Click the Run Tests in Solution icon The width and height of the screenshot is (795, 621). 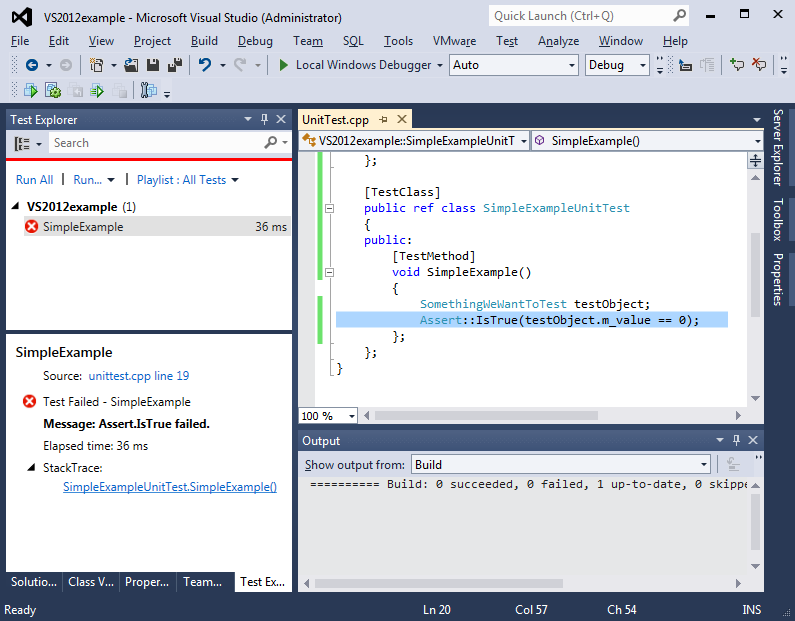click(31, 91)
